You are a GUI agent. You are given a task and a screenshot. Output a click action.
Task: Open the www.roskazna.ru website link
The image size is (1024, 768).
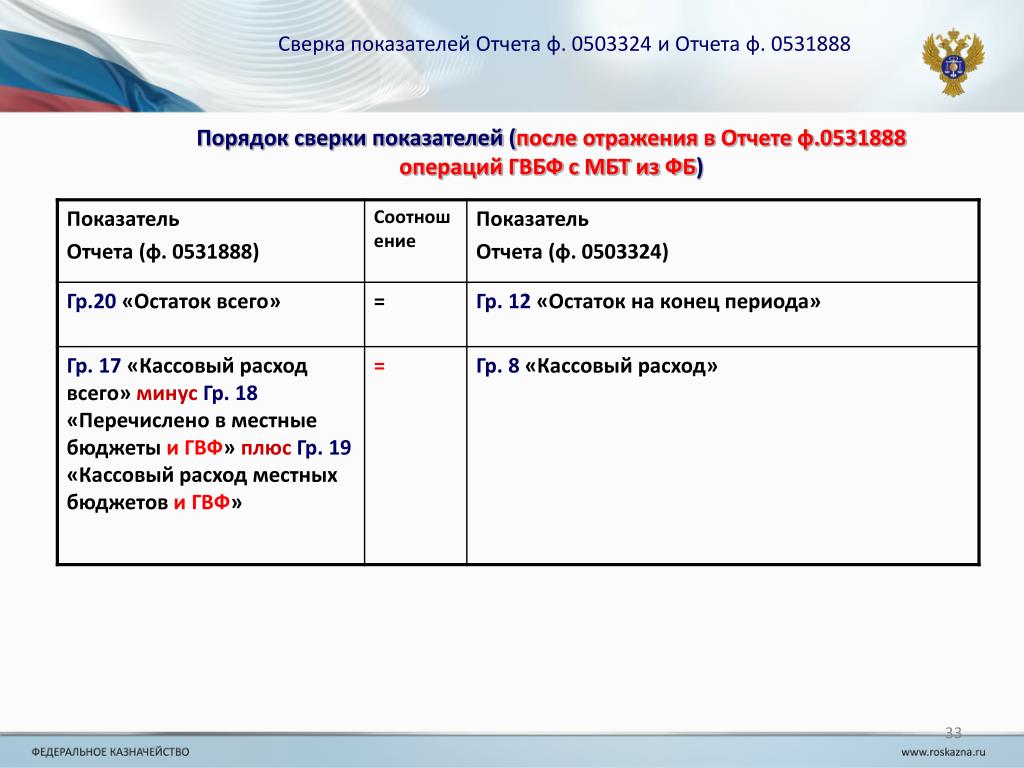tap(943, 752)
